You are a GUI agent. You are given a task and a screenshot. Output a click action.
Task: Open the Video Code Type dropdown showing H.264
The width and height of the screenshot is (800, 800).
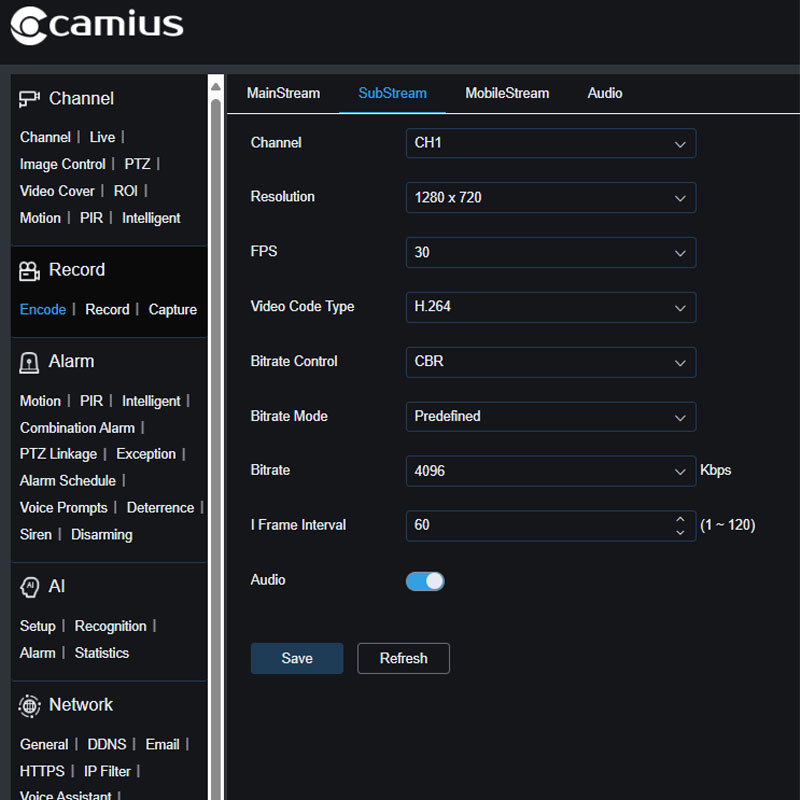[550, 307]
